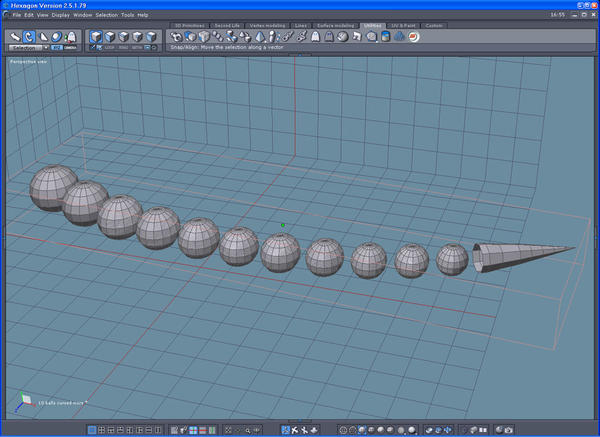Open the Tools menu
Image resolution: width=600 pixels, height=437 pixels.
point(128,15)
